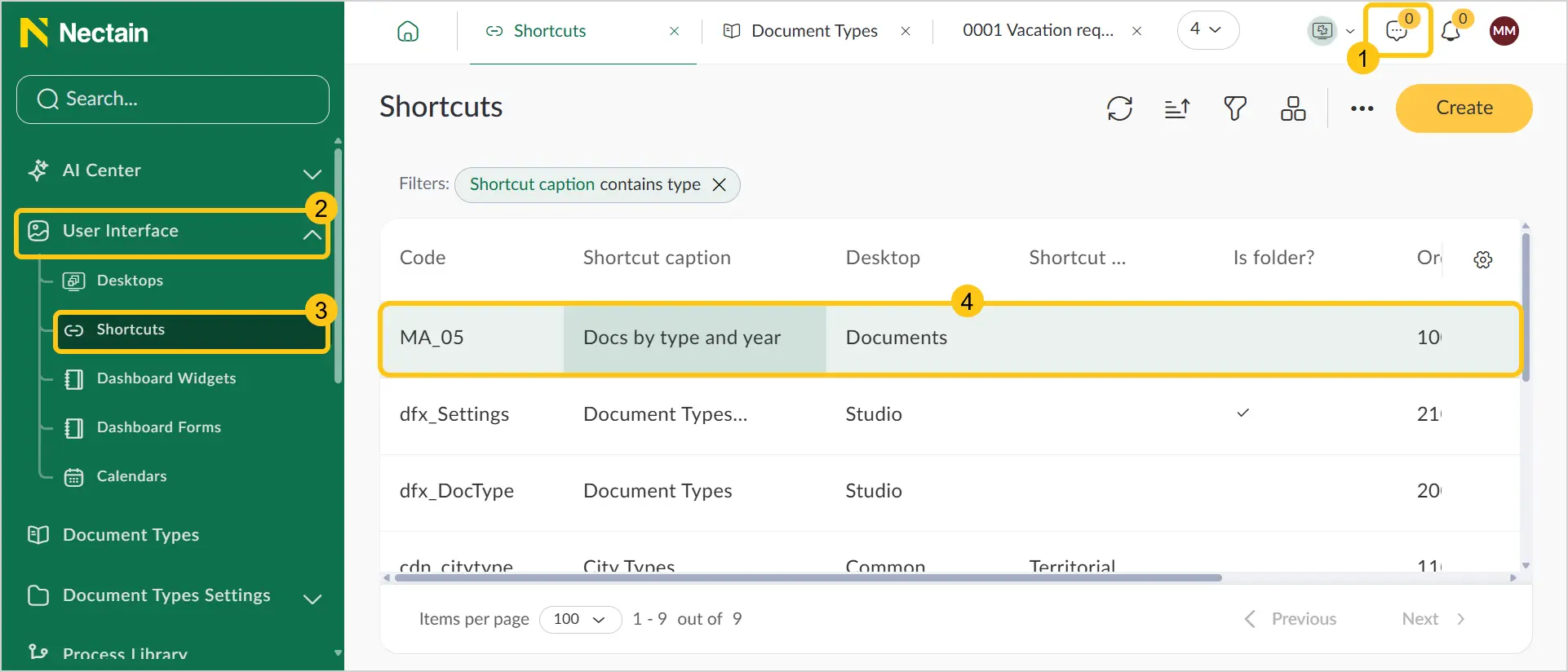Toggle the Is folder check for dfx_Settings

coord(1242,413)
